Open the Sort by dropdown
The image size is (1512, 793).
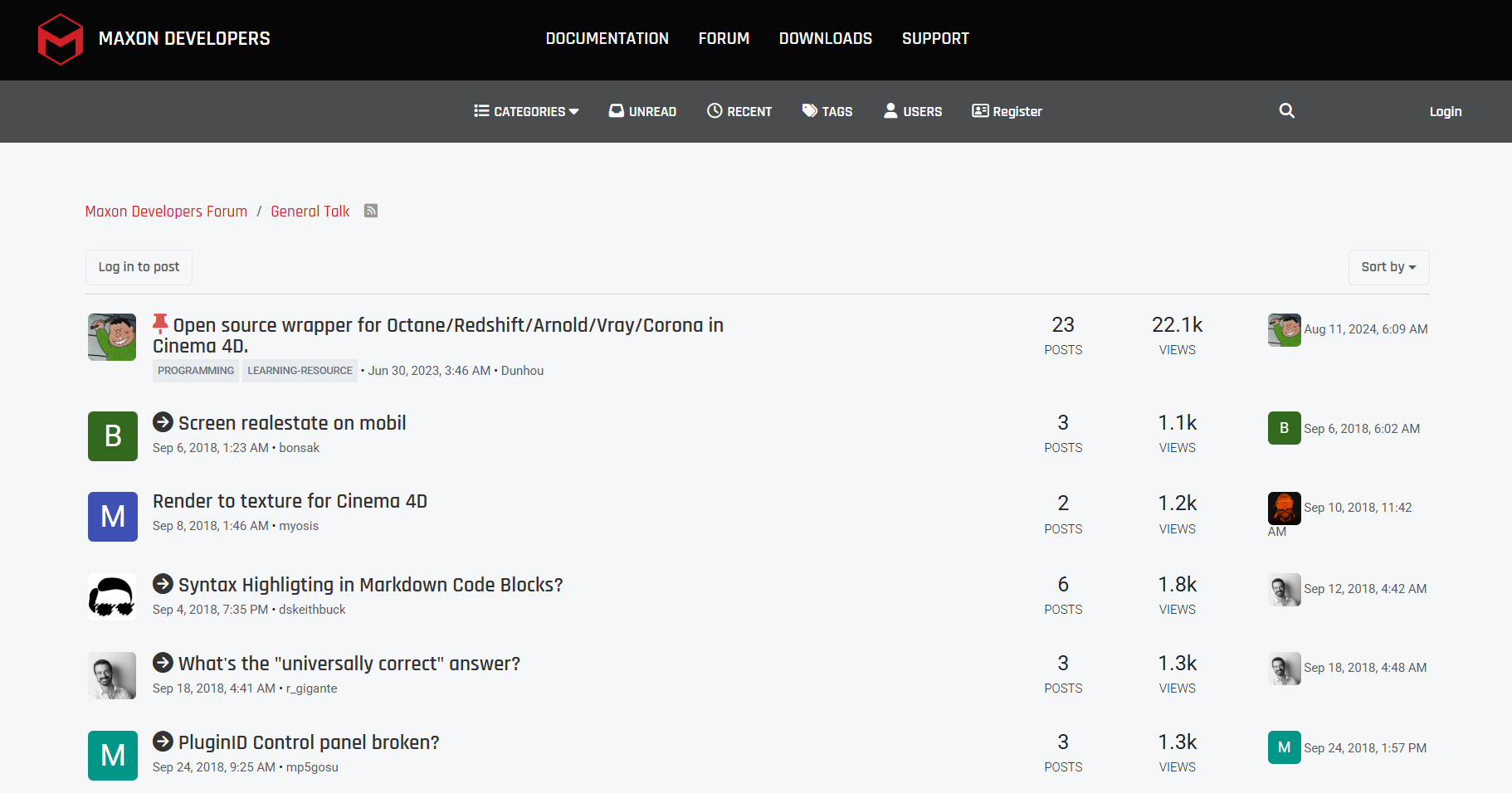1388,267
